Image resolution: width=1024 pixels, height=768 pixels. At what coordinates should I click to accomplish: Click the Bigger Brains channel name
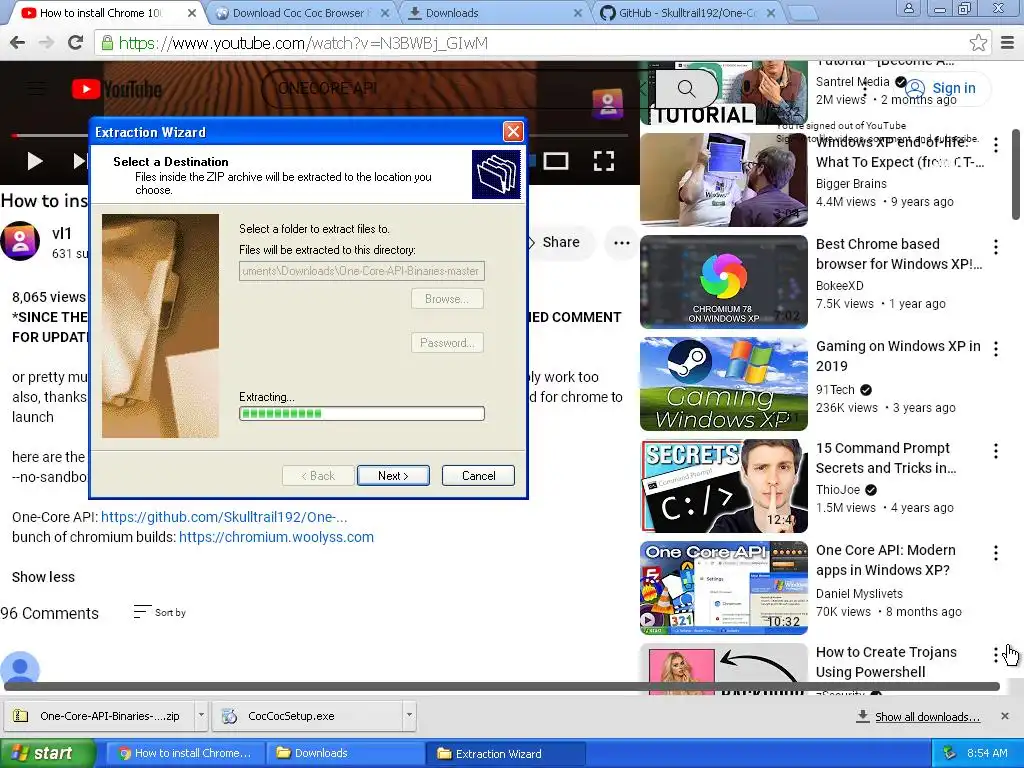click(851, 184)
